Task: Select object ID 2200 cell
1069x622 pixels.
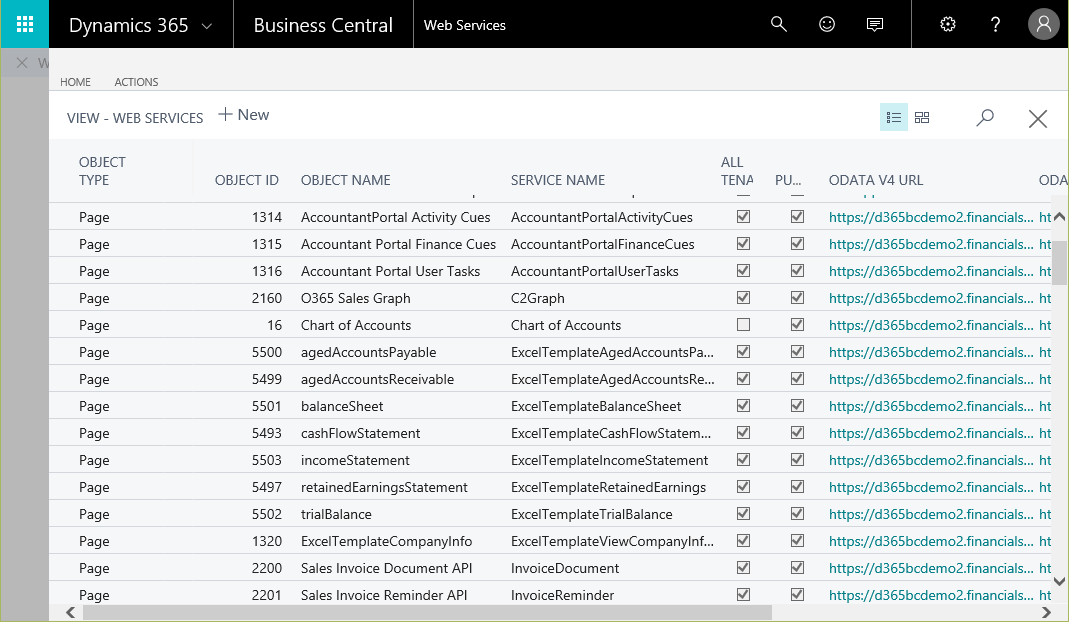Action: tap(267, 568)
